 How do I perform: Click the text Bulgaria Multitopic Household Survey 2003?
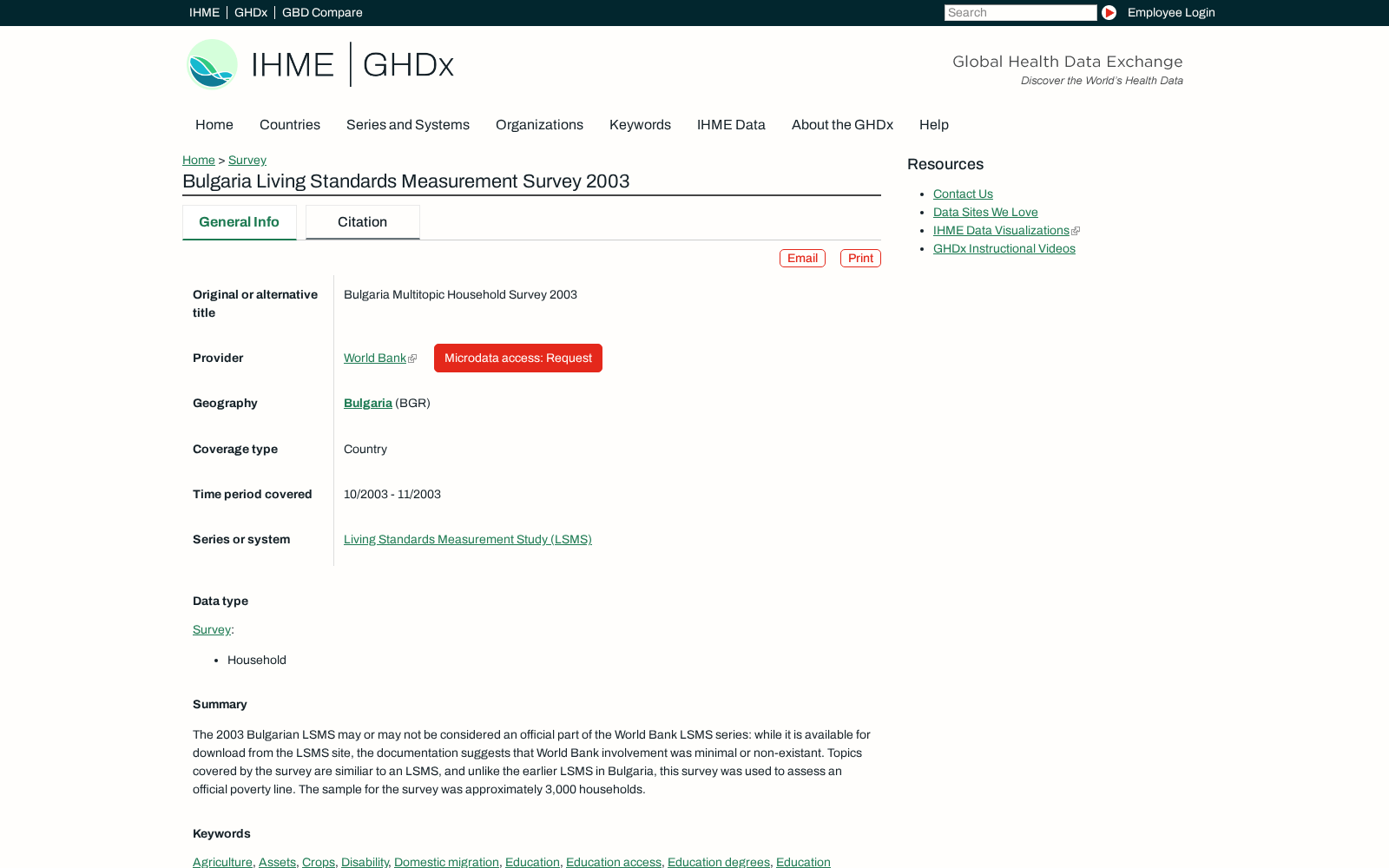(x=460, y=295)
